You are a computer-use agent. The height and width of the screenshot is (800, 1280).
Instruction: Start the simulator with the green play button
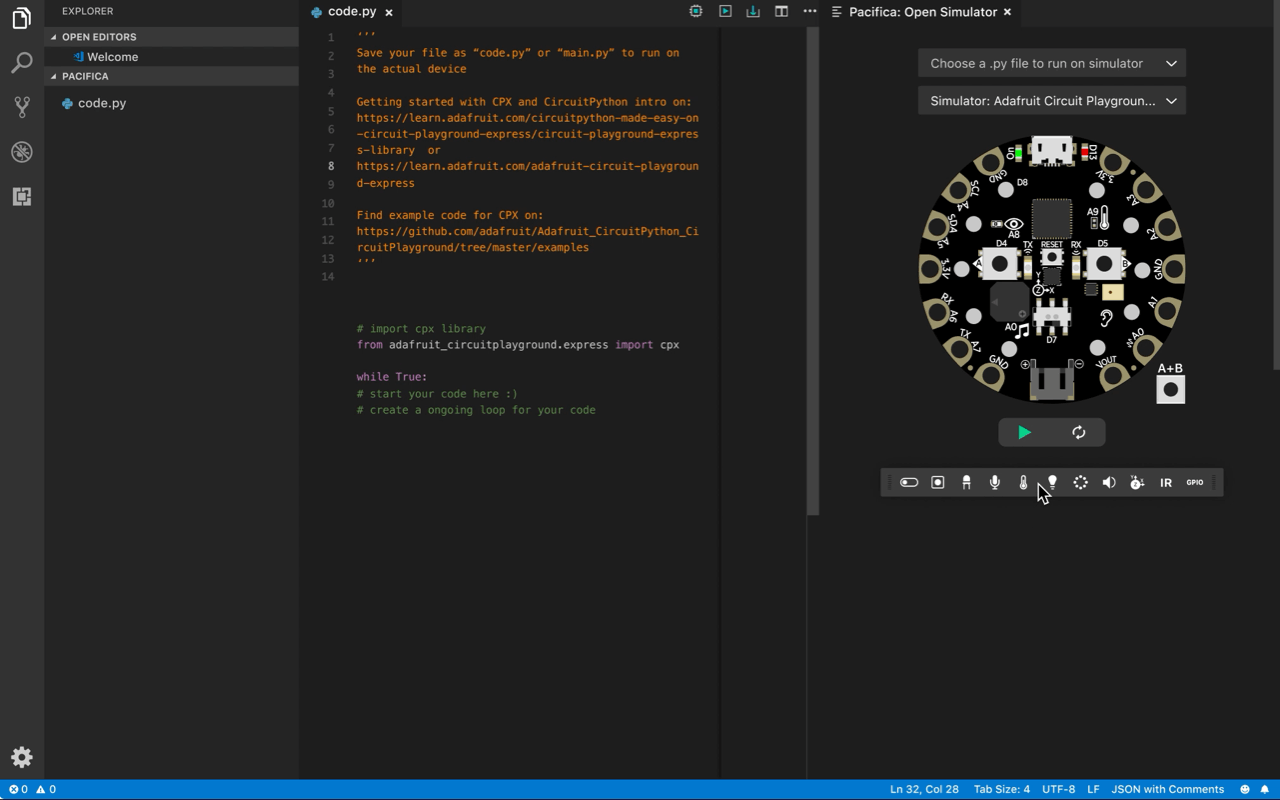point(1024,433)
